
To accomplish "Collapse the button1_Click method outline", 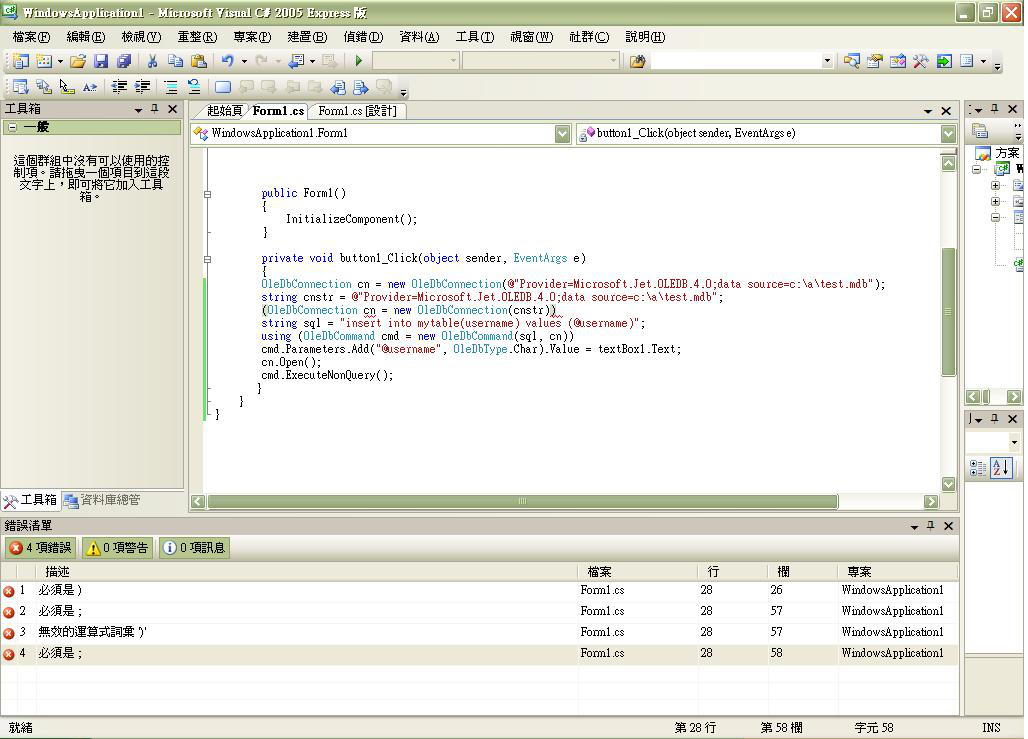I will [208, 258].
